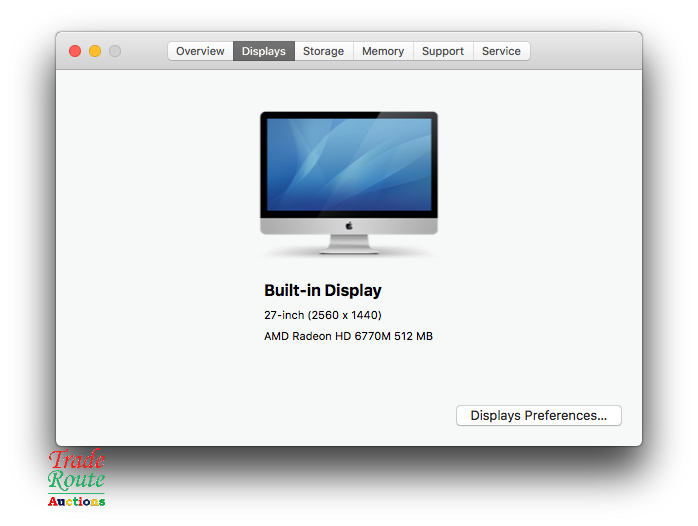Open the Overview tab
This screenshot has width=698, height=526.
[x=200, y=51]
